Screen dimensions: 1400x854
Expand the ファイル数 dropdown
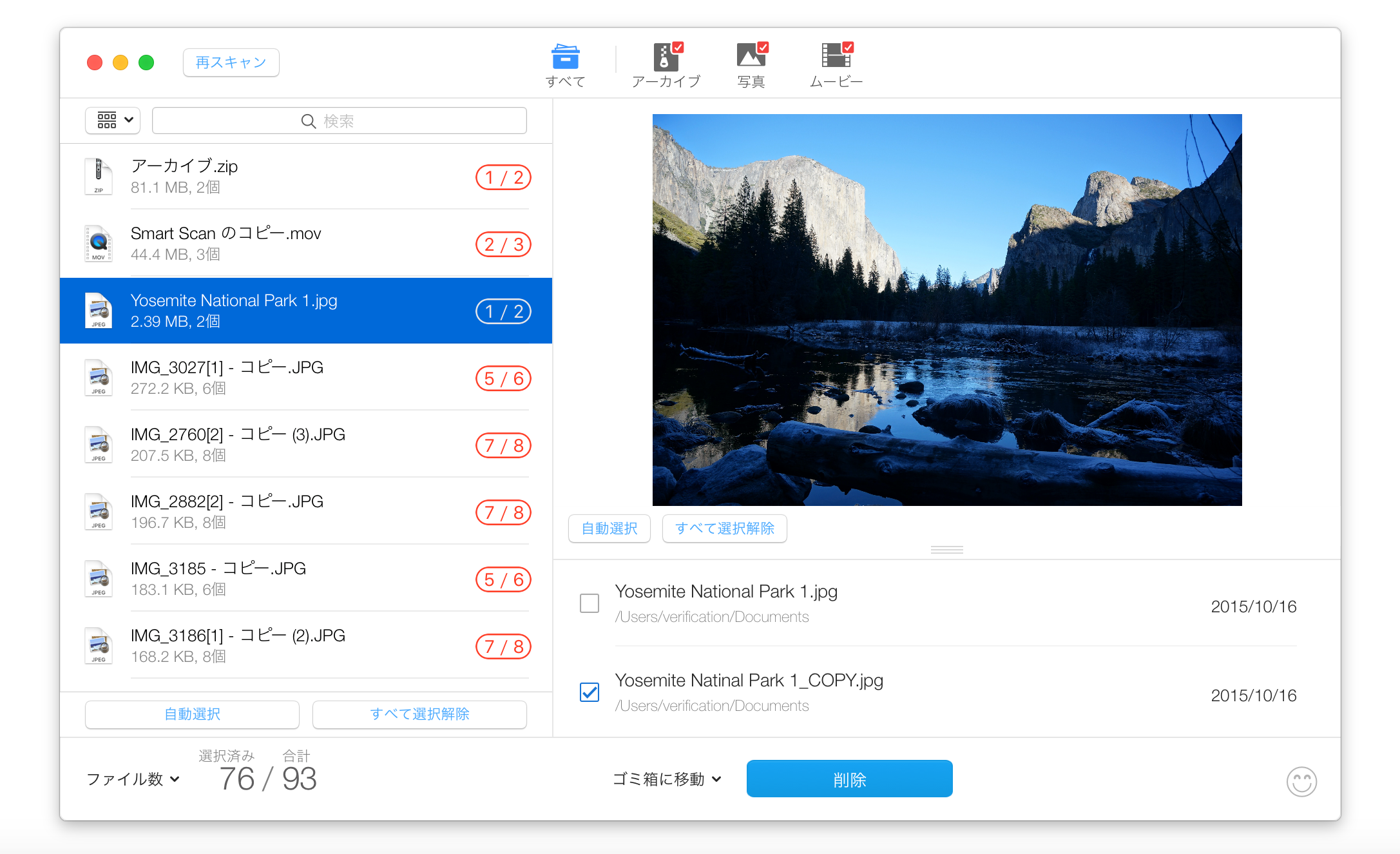[133, 779]
